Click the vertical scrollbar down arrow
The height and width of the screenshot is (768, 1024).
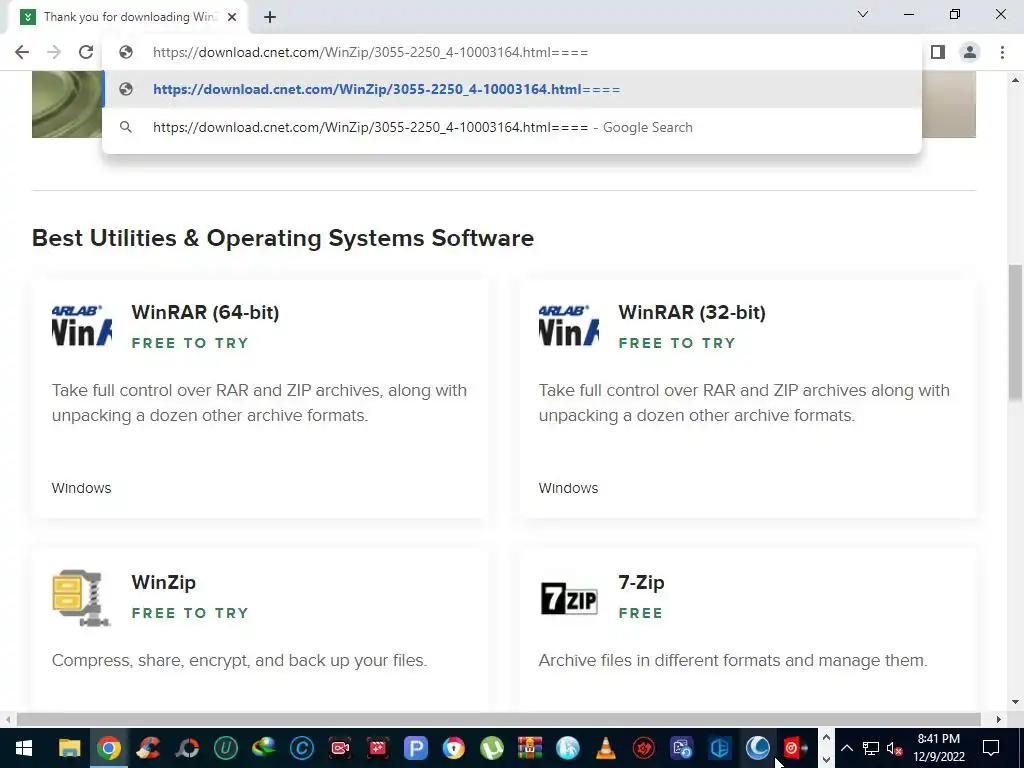[x=1015, y=702]
